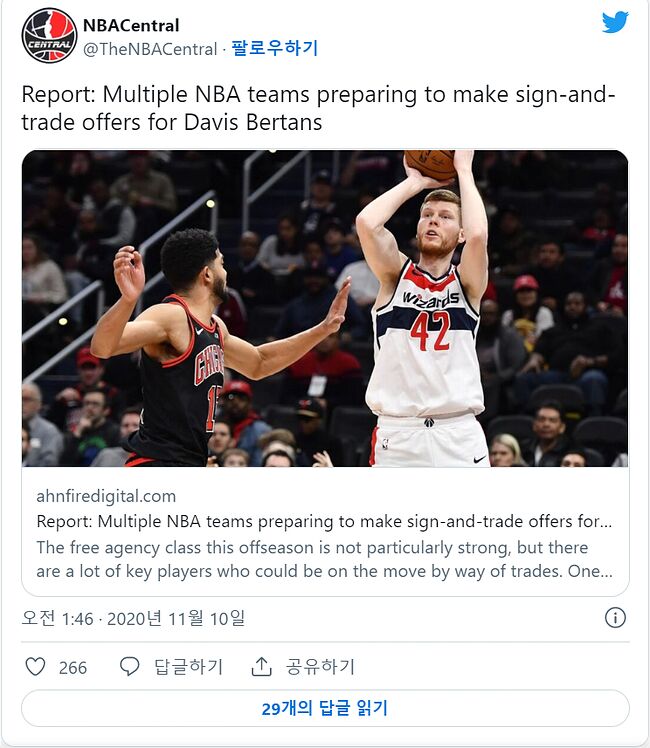Click the ahnfiredigital.com domain link
The width and height of the screenshot is (650, 748).
[106, 496]
